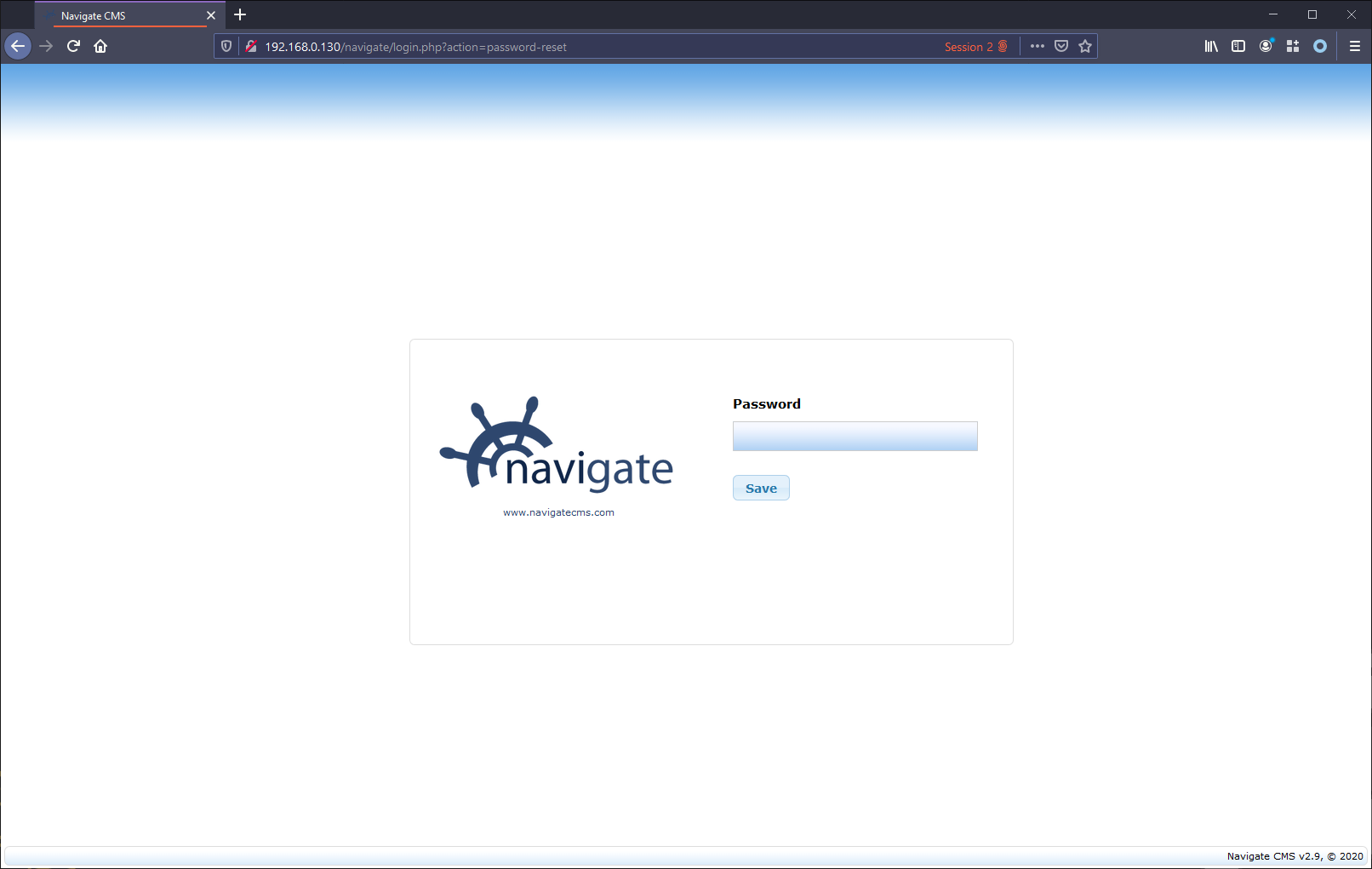Open a new browser tab
The image size is (1372, 869).
point(240,14)
